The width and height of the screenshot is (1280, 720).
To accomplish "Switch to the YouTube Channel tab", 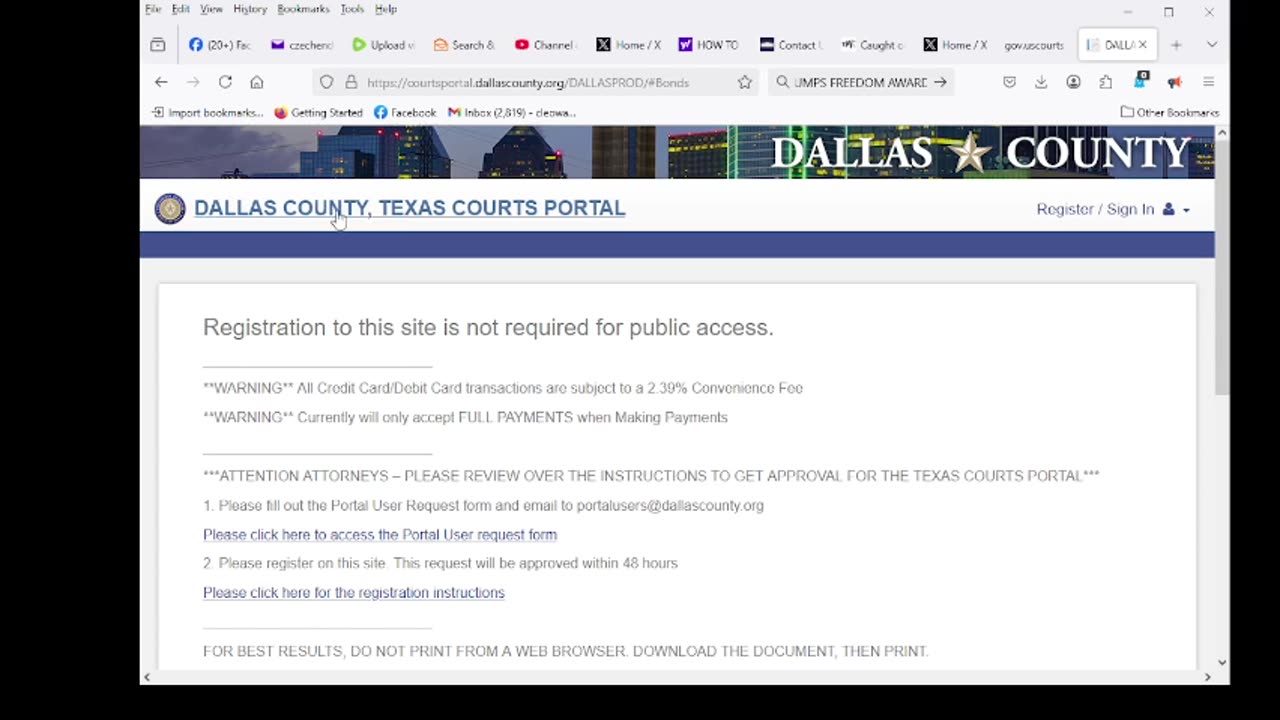I will coord(546,45).
